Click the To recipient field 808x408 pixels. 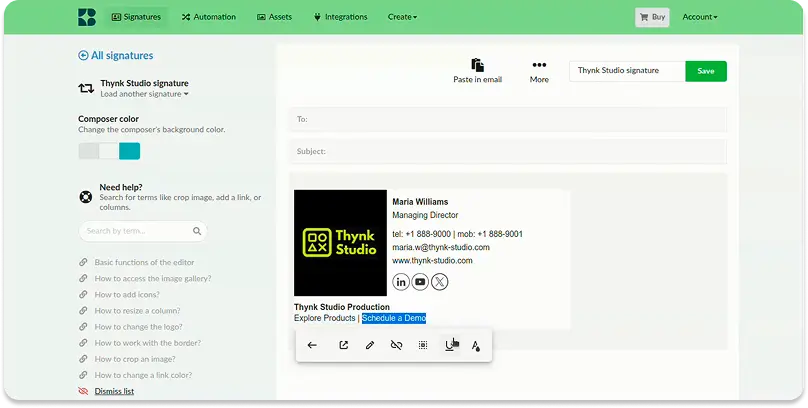508,119
